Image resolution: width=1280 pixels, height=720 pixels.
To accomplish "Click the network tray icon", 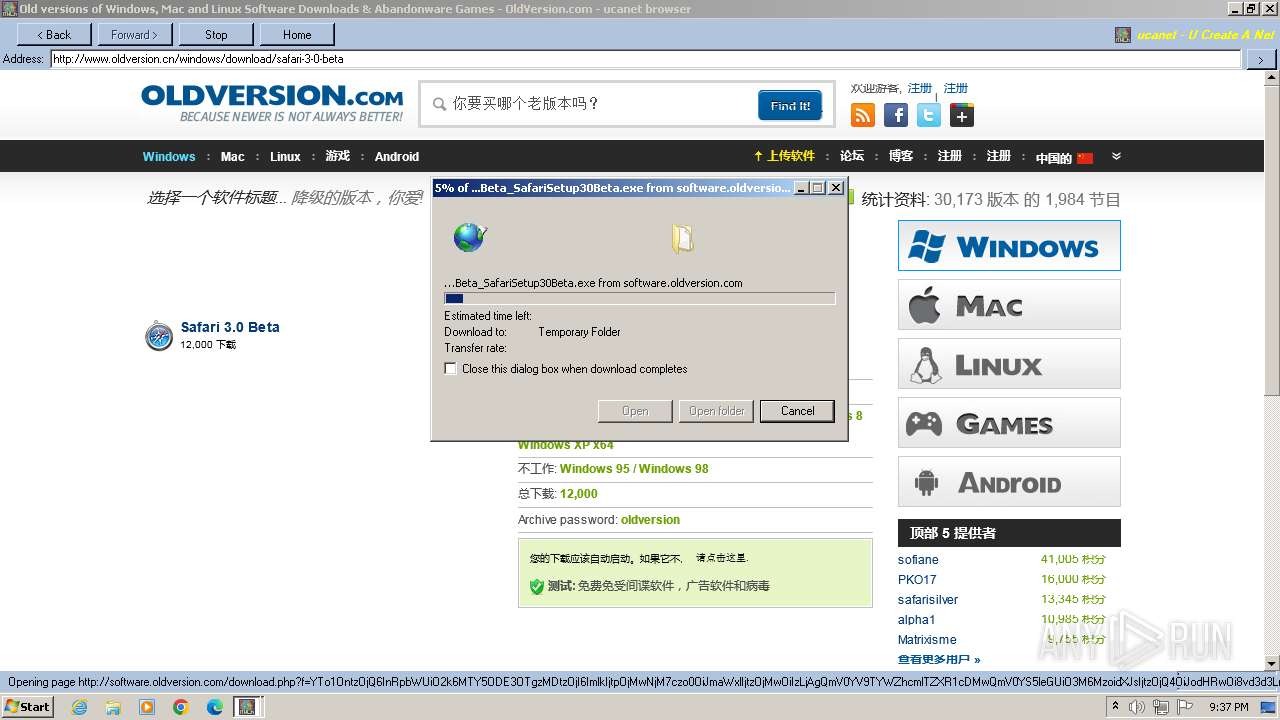I will [1161, 707].
